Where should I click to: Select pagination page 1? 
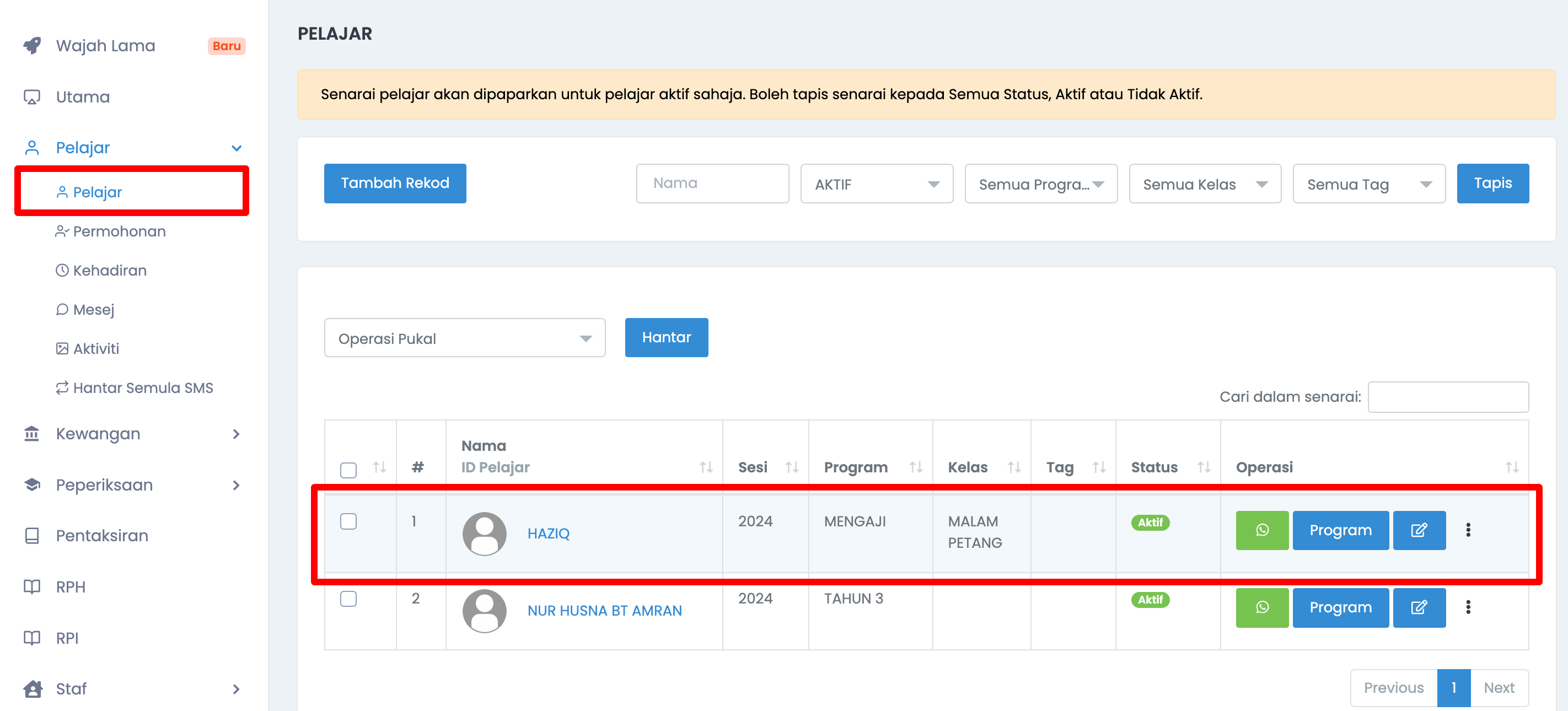(1453, 688)
